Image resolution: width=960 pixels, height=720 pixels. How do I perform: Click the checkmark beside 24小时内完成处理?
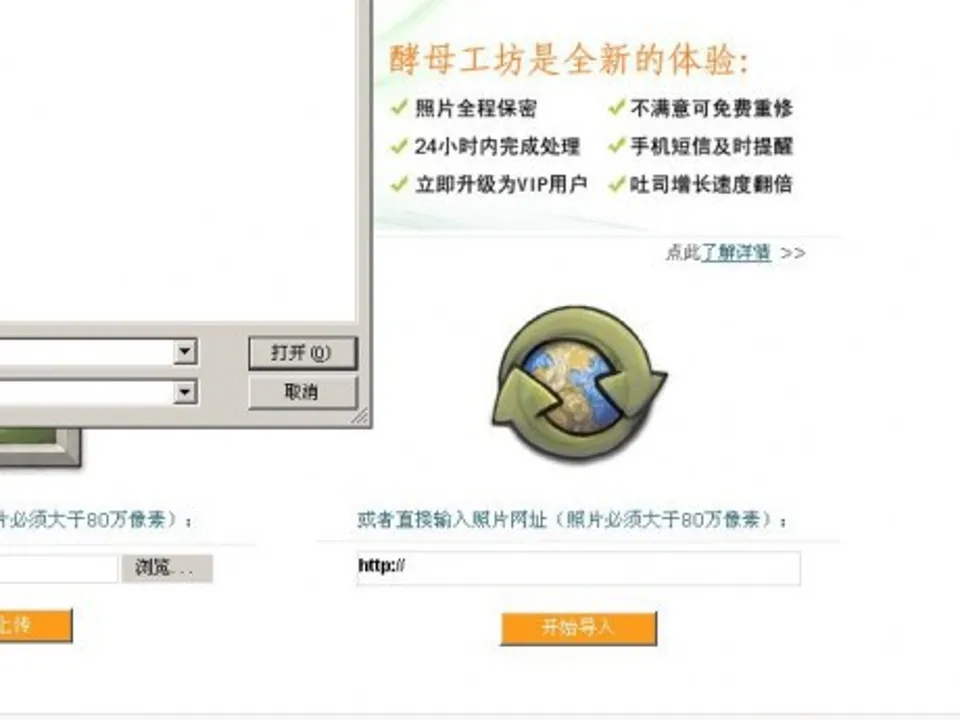click(399, 146)
